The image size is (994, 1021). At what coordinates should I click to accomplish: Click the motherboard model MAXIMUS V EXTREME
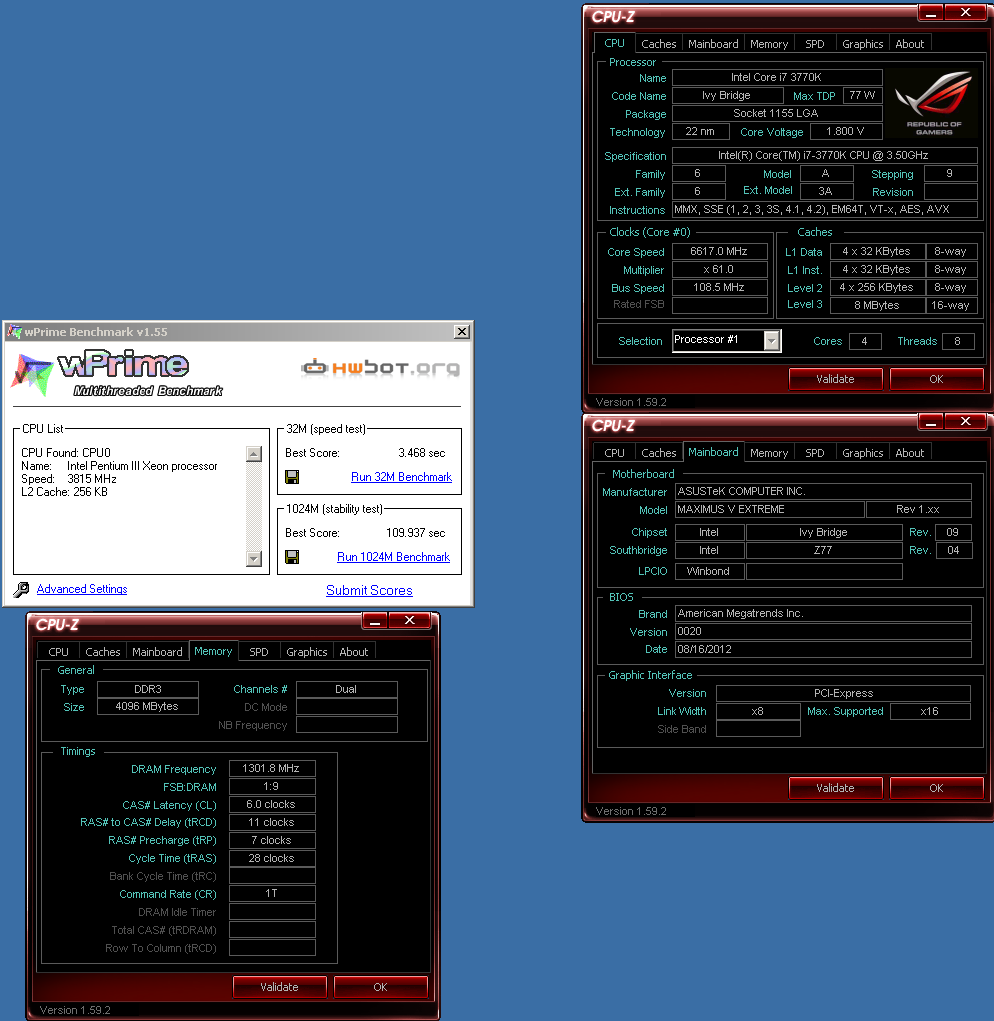tap(770, 509)
